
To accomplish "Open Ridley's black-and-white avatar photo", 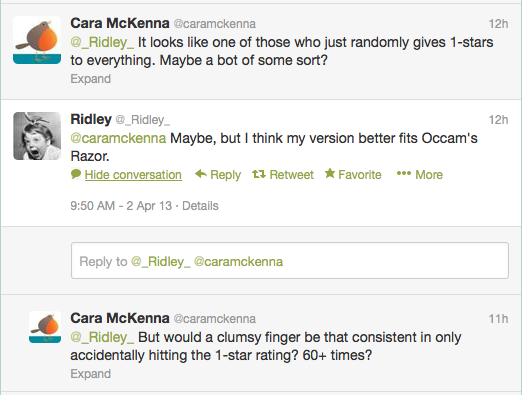I will point(37,136).
